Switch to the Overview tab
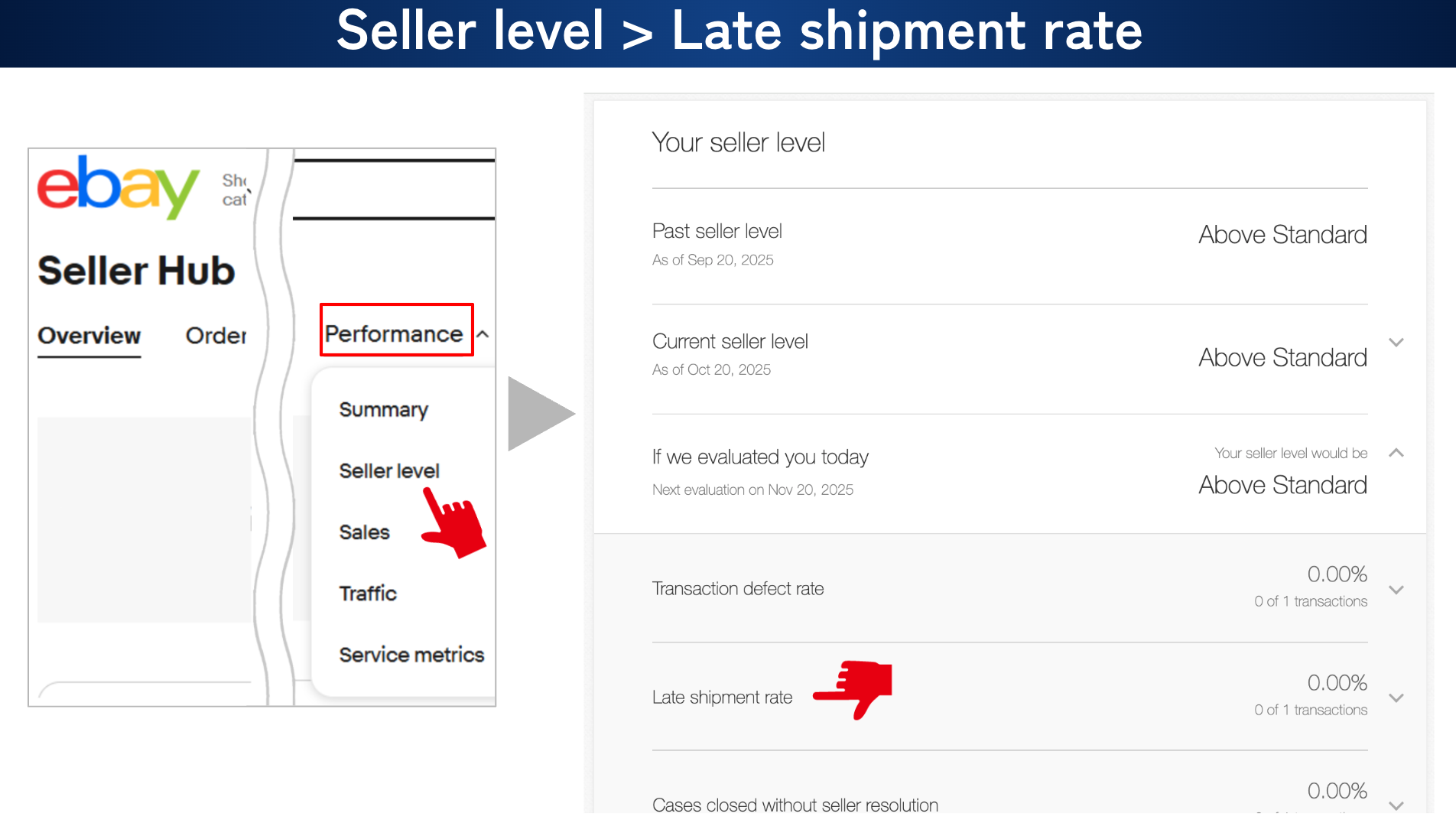 (x=89, y=336)
